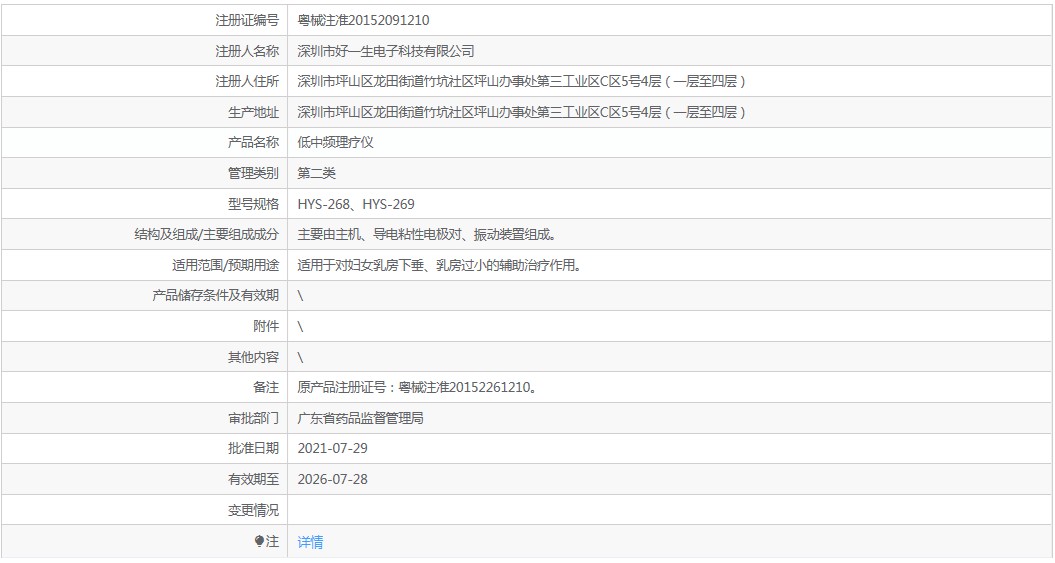
Task: Click the 注册人名称 label
Action: click(x=247, y=51)
